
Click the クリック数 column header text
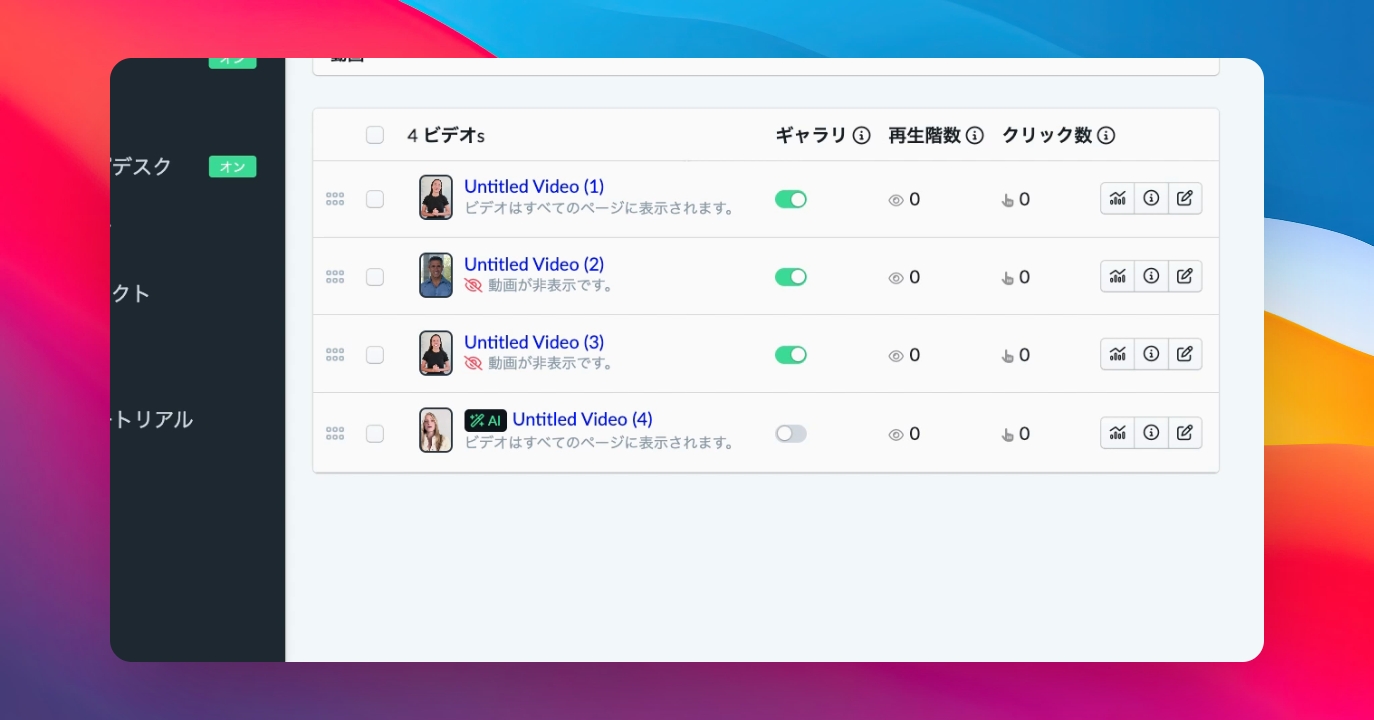tap(1047, 135)
